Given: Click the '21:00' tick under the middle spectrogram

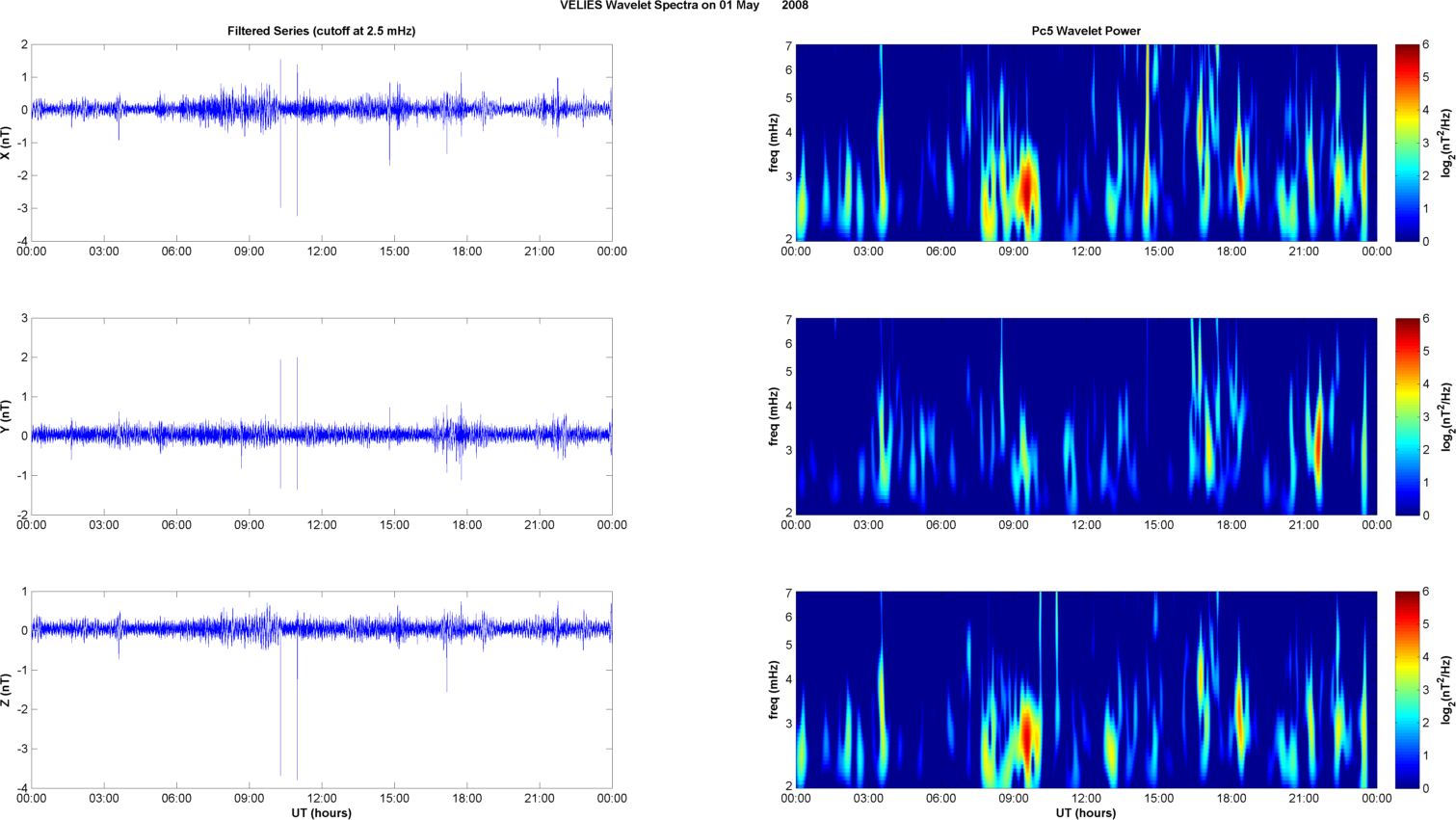Looking at the screenshot, I should [x=1304, y=525].
